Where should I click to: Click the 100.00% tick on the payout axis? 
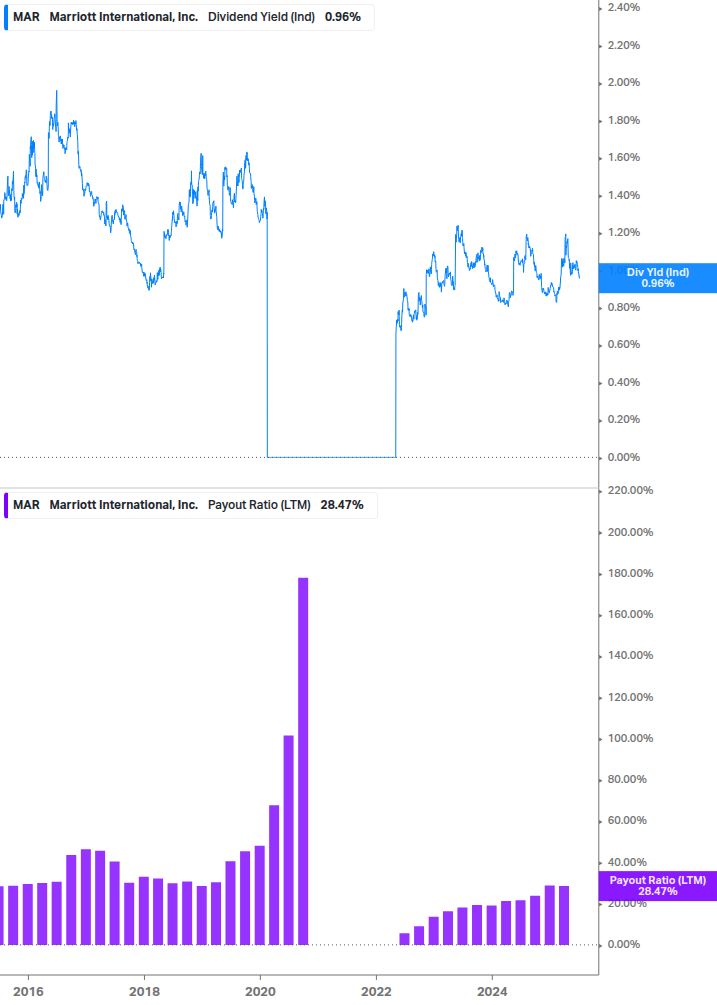pos(630,738)
